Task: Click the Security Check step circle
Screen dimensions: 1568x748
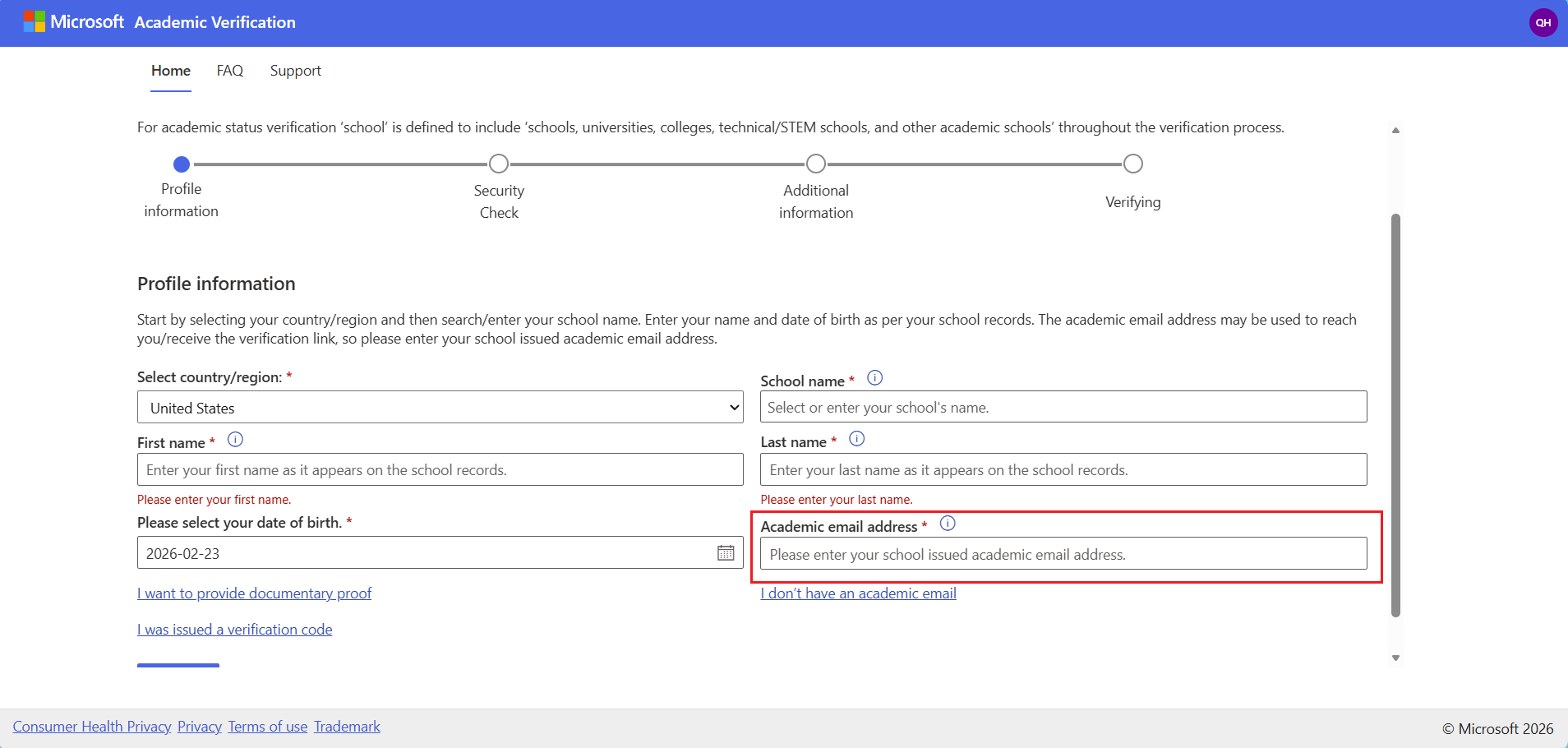Action: [x=499, y=164]
